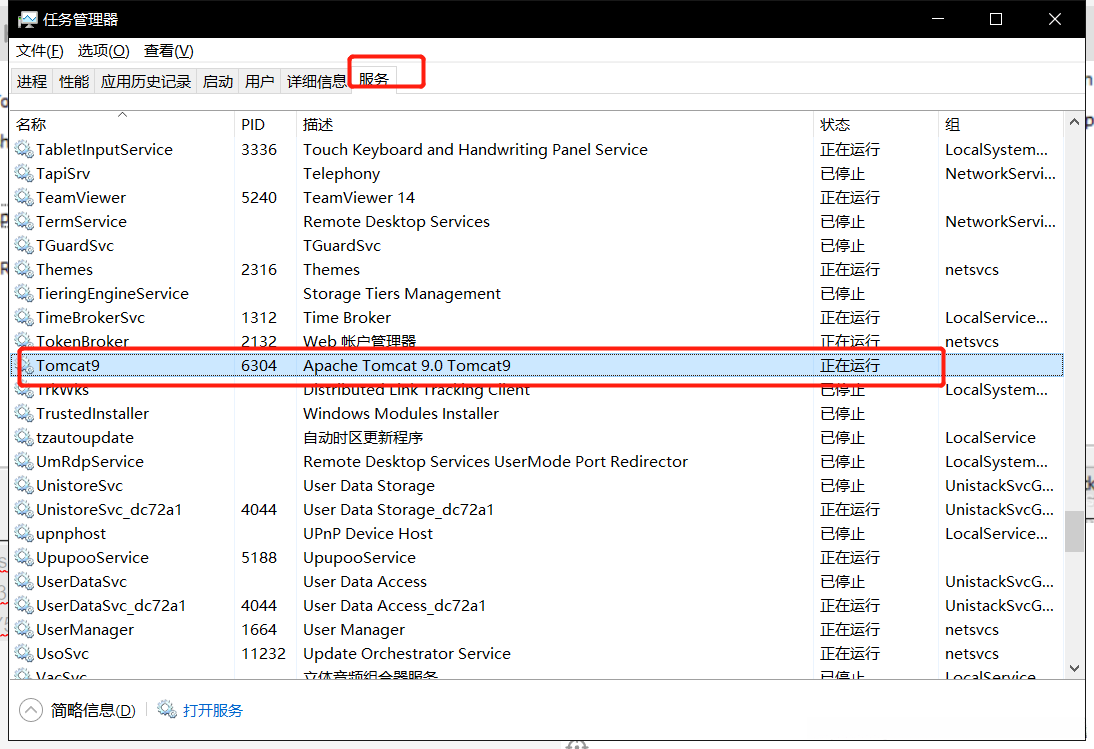Sort services by the 名称 column header
The height and width of the screenshot is (749, 1094).
123,124
